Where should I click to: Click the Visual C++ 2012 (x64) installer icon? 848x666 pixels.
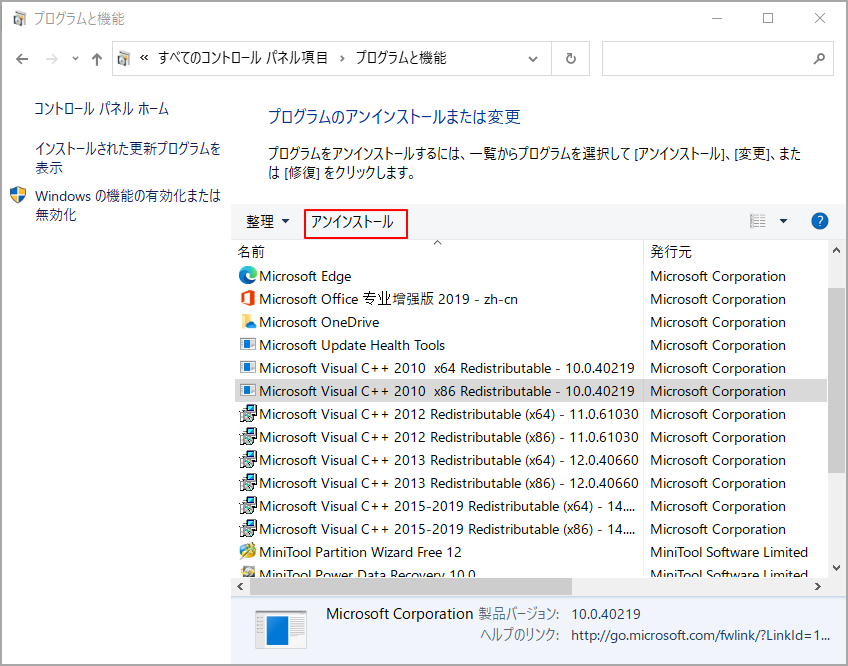(248, 413)
